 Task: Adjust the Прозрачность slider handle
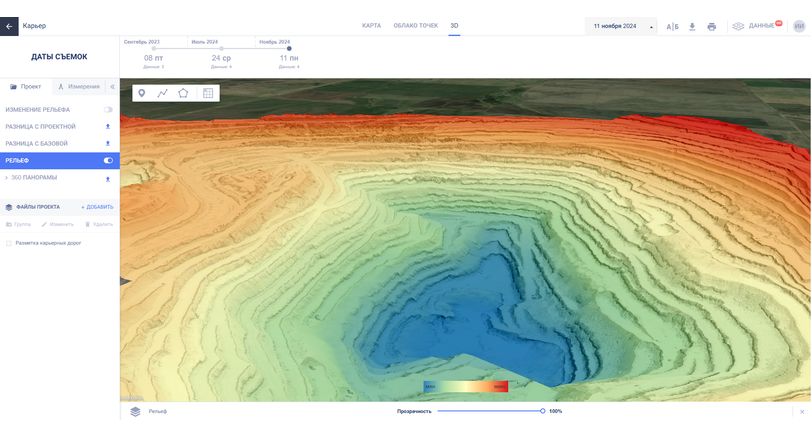point(542,411)
